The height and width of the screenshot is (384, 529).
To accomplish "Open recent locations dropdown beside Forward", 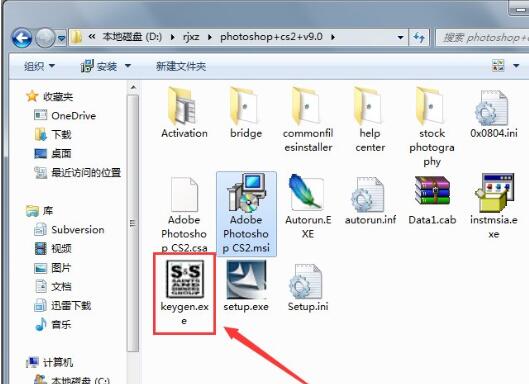I will [61, 38].
